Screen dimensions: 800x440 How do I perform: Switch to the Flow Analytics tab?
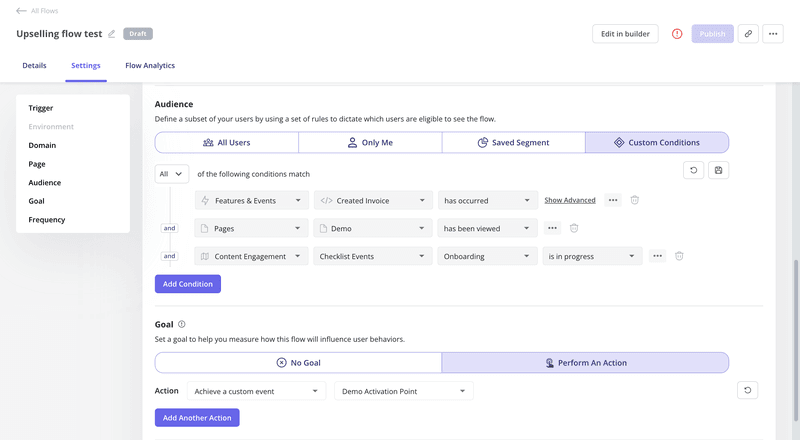pyautogui.click(x=150, y=65)
